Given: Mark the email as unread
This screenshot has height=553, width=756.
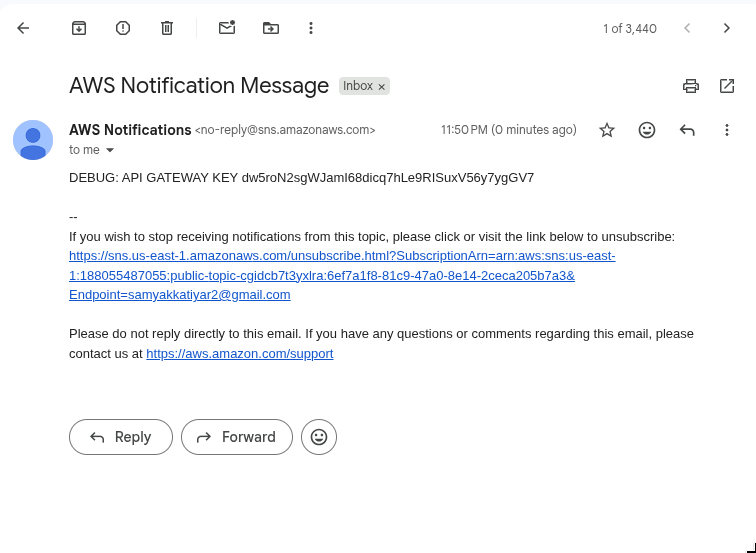Looking at the screenshot, I should [x=227, y=28].
